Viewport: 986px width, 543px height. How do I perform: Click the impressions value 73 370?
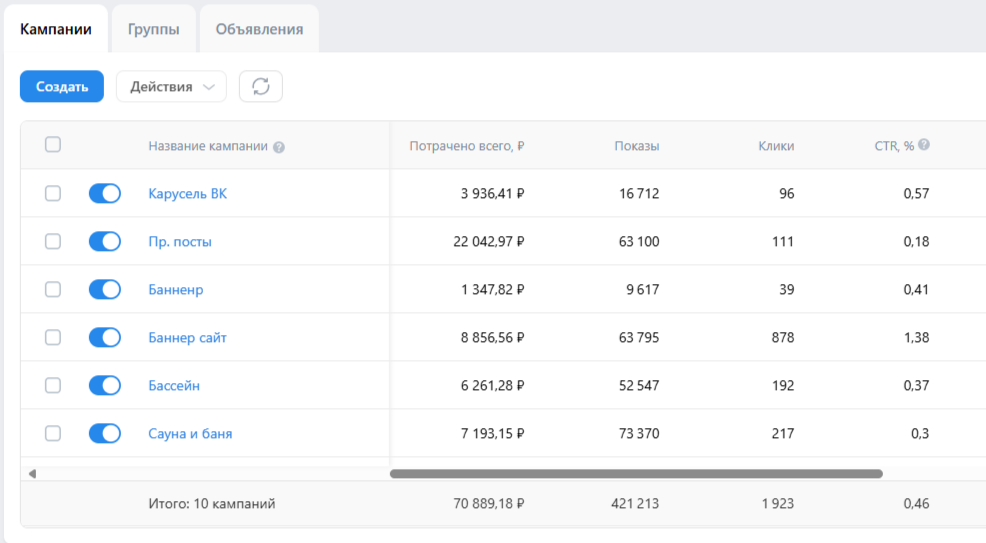[x=639, y=433]
